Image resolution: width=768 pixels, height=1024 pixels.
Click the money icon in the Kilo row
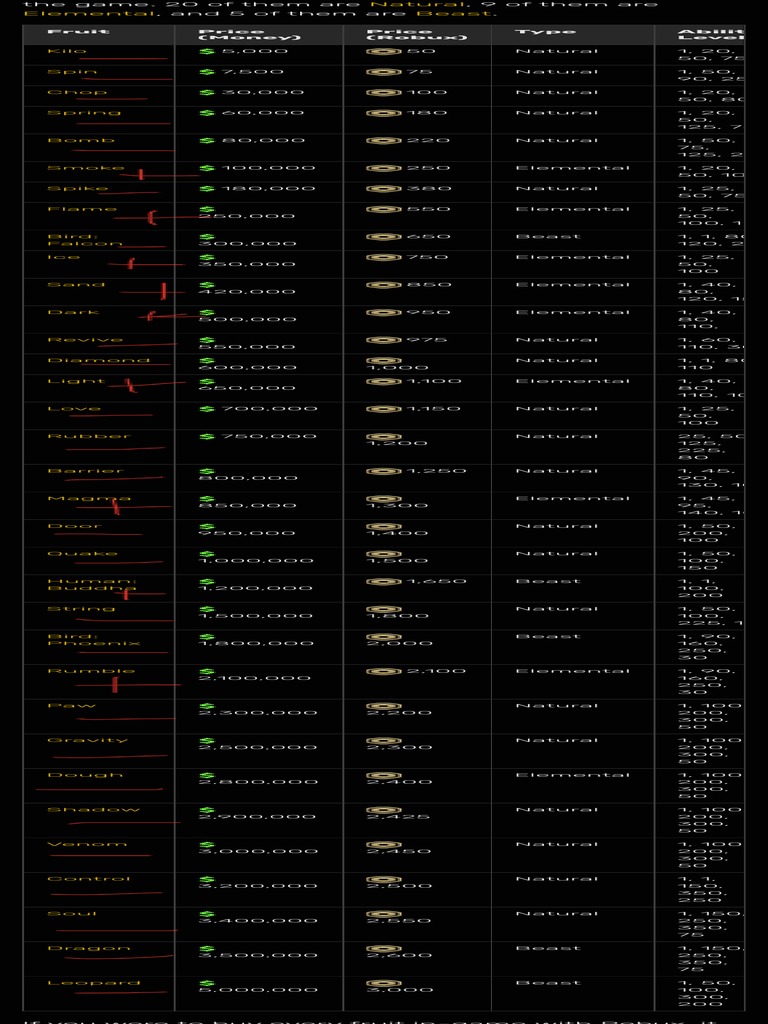[206, 51]
